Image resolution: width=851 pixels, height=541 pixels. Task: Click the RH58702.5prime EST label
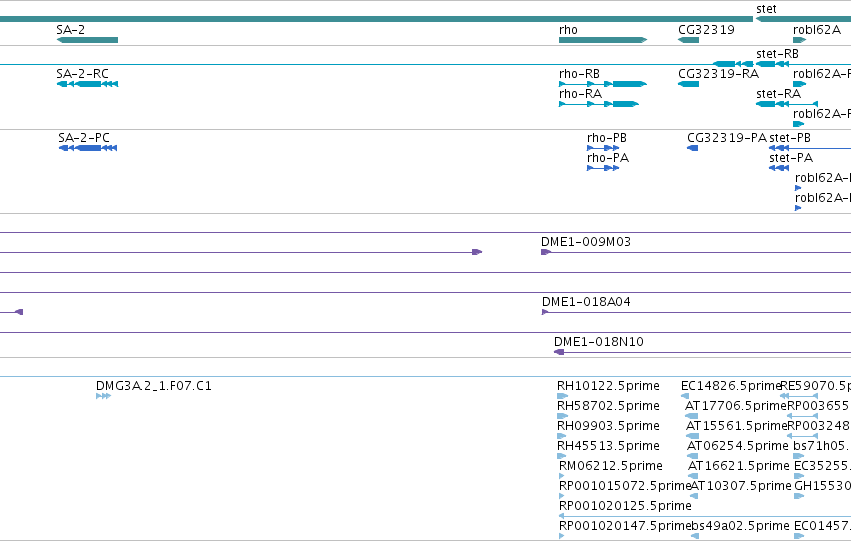point(608,406)
